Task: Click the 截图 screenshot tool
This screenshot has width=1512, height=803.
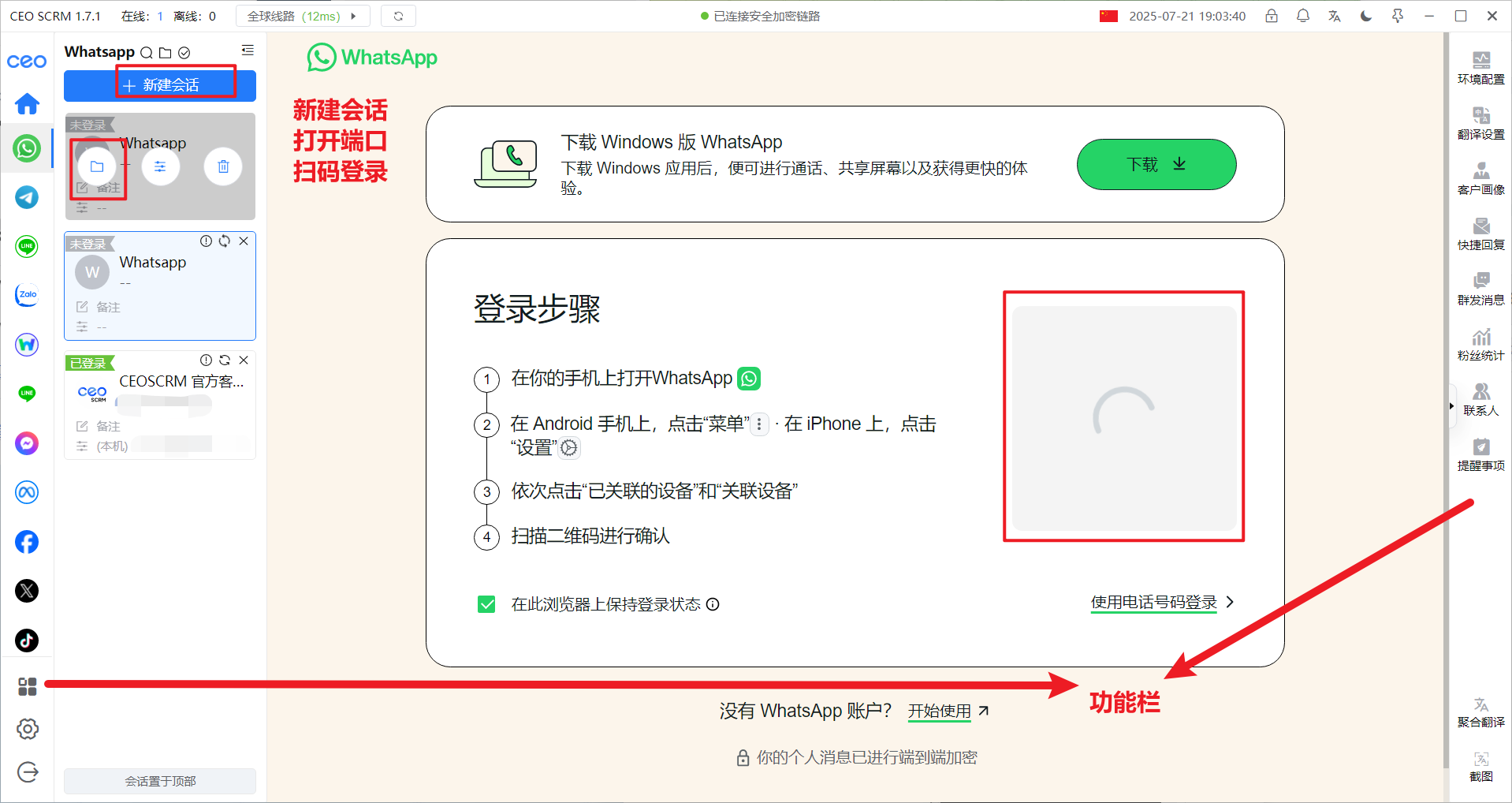Action: tap(1481, 767)
